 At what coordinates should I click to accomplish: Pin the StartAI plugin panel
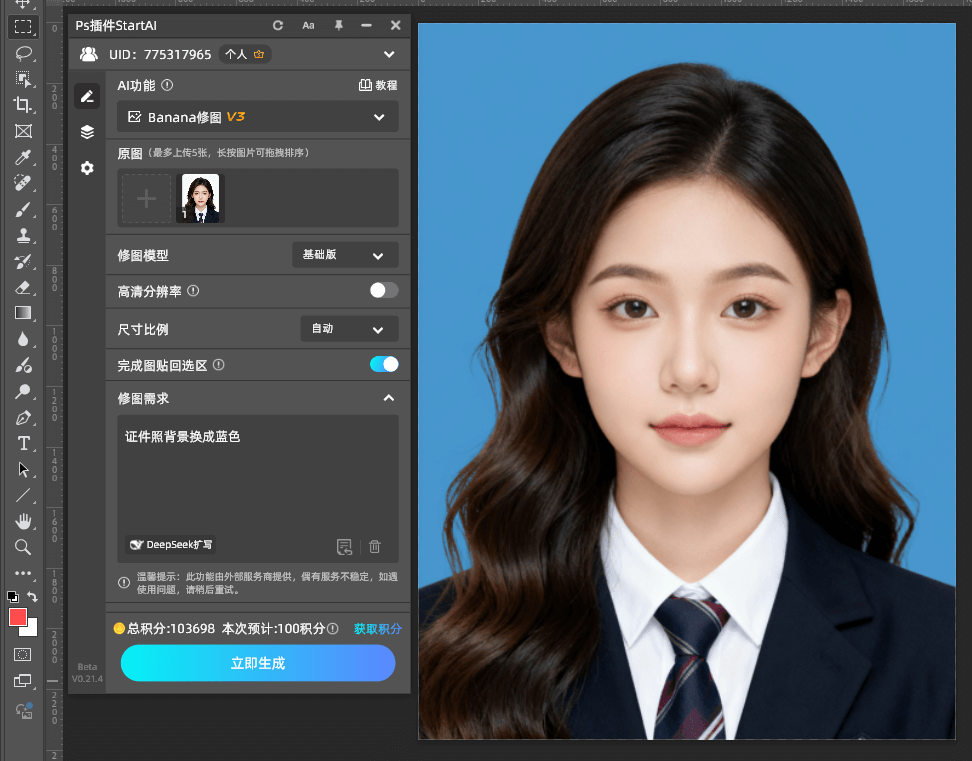[339, 25]
